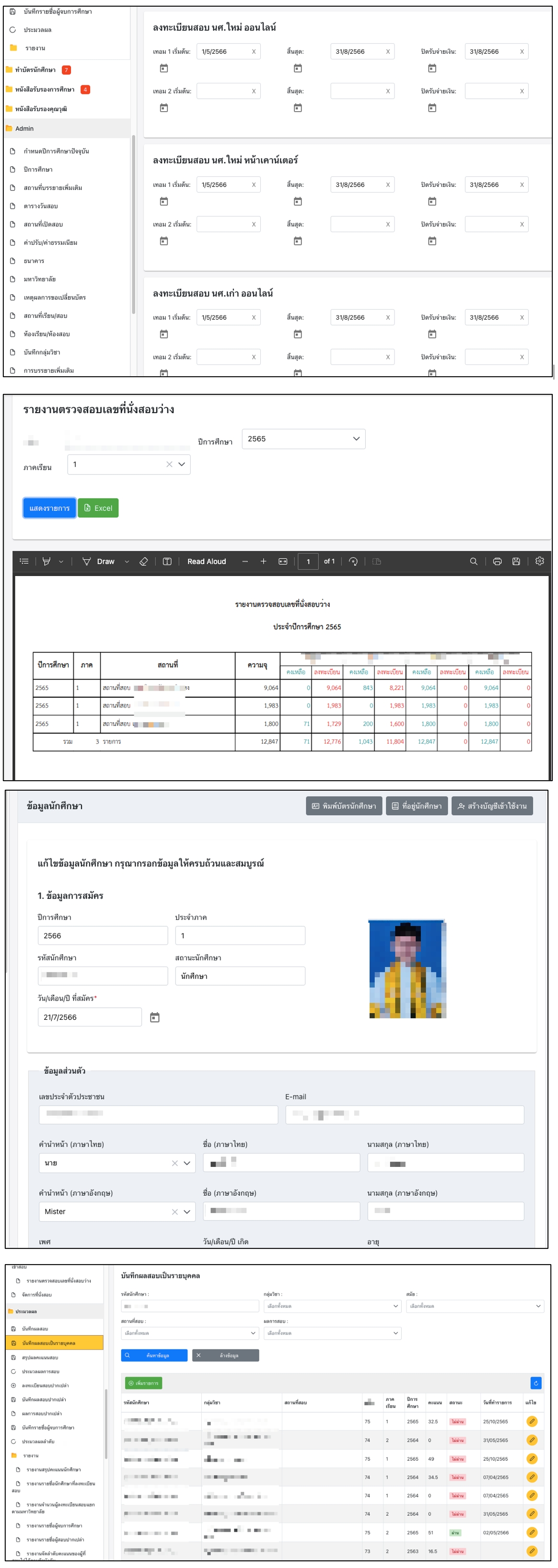Export the report with the Excel button
The width and height of the screenshot is (558, 1568).
pos(98,508)
